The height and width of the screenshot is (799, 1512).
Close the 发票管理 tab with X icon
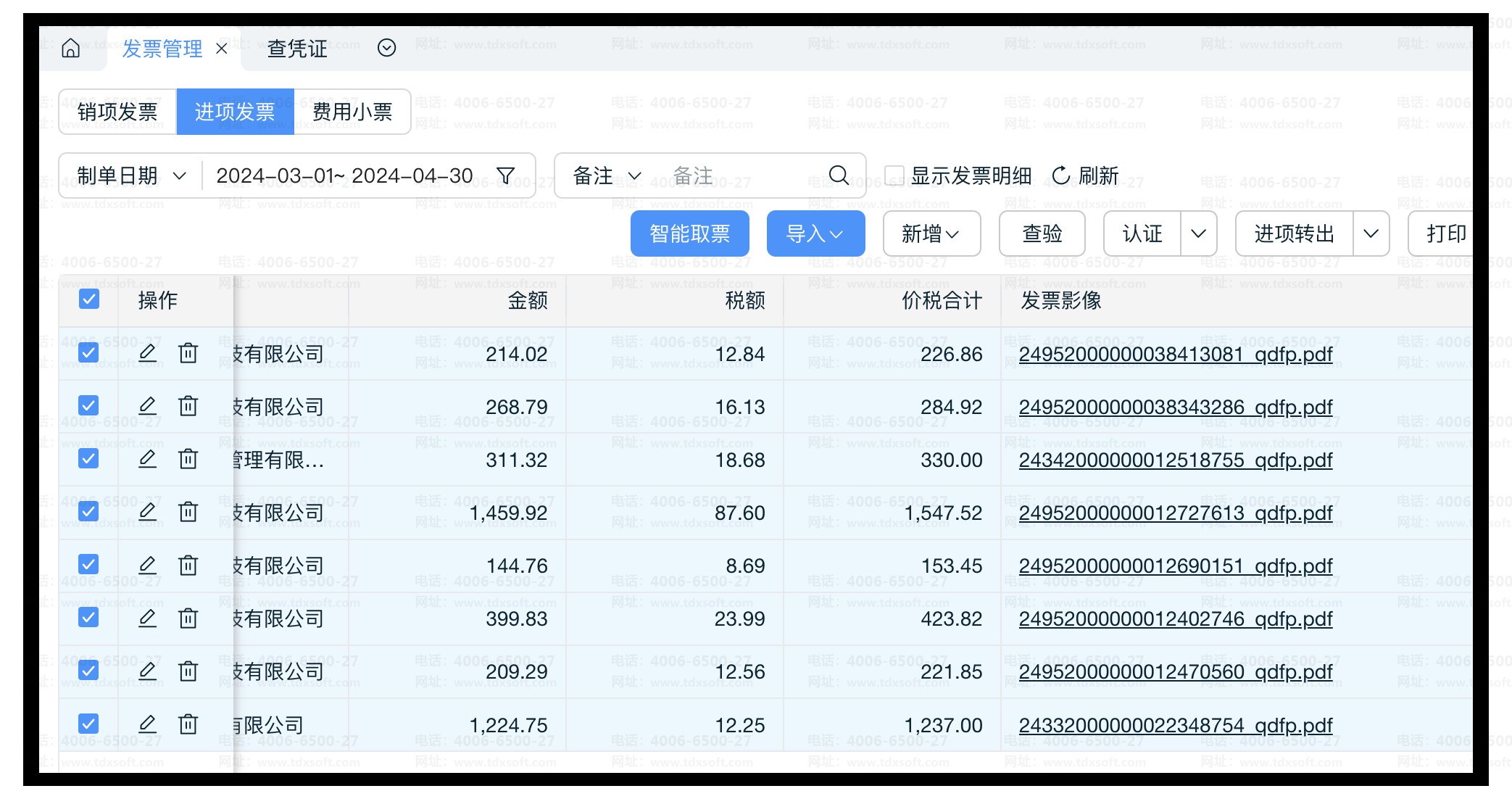pos(222,49)
